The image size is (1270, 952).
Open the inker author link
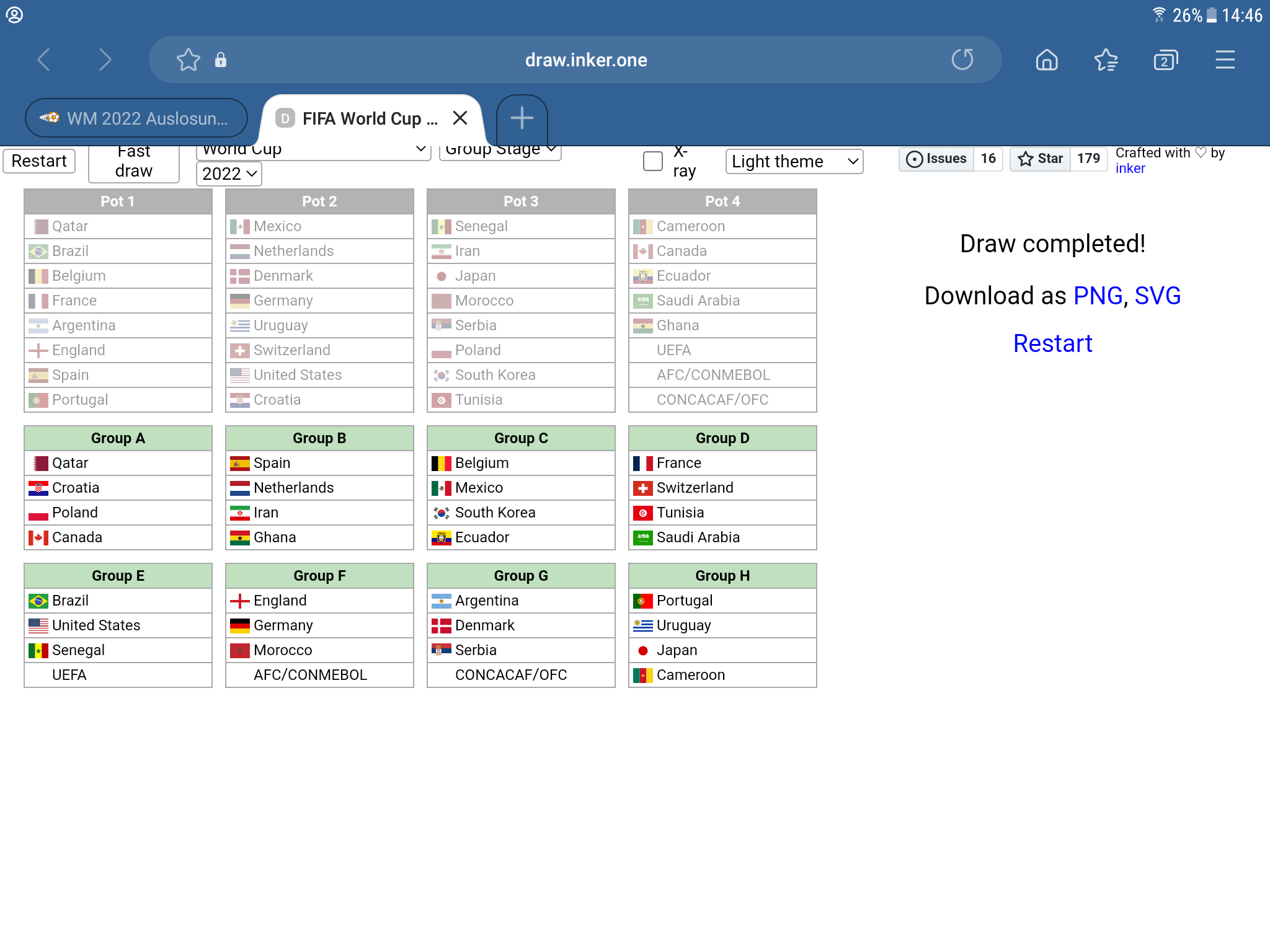coord(1130,169)
